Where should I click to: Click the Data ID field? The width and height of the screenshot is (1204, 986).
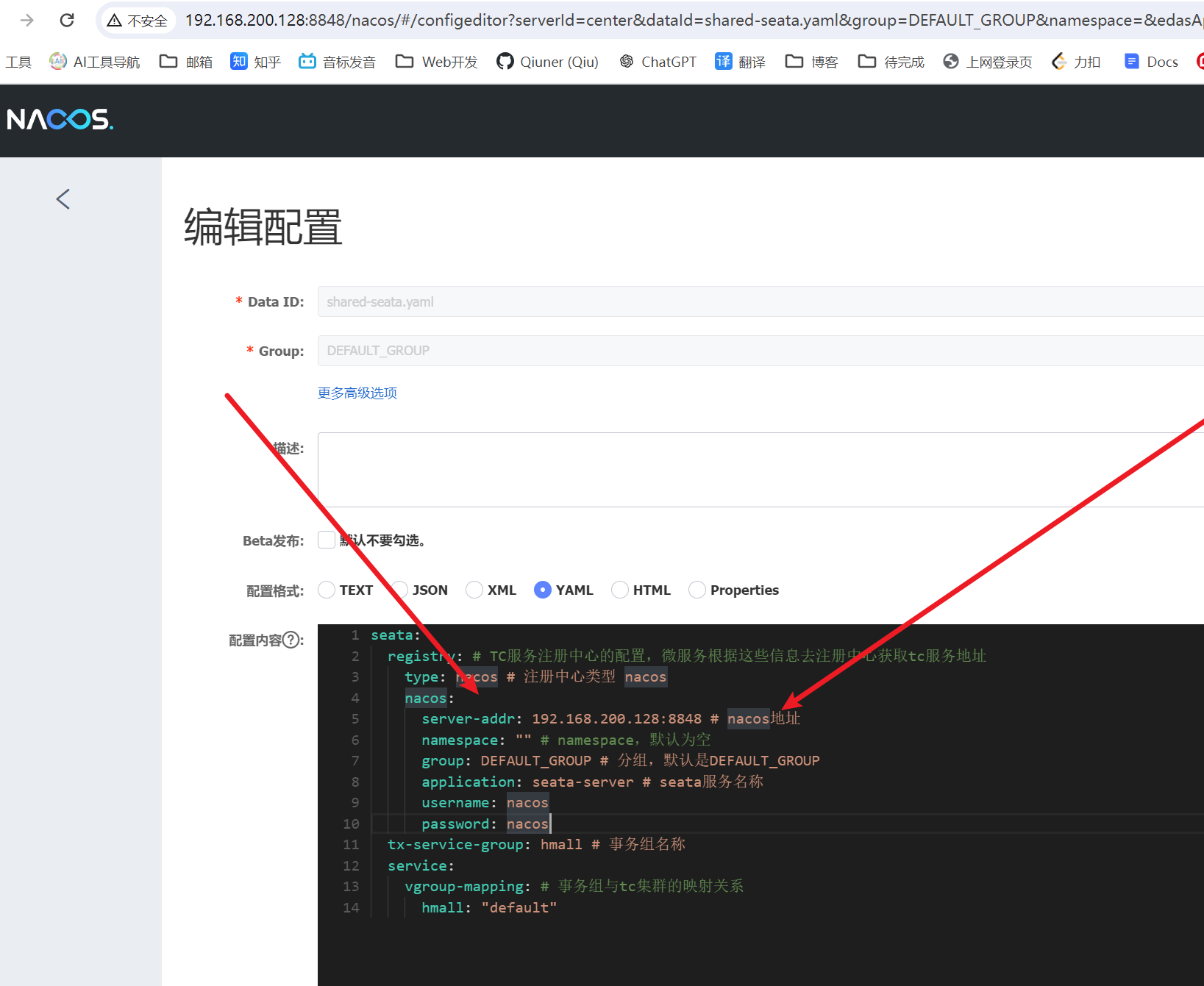click(x=760, y=301)
